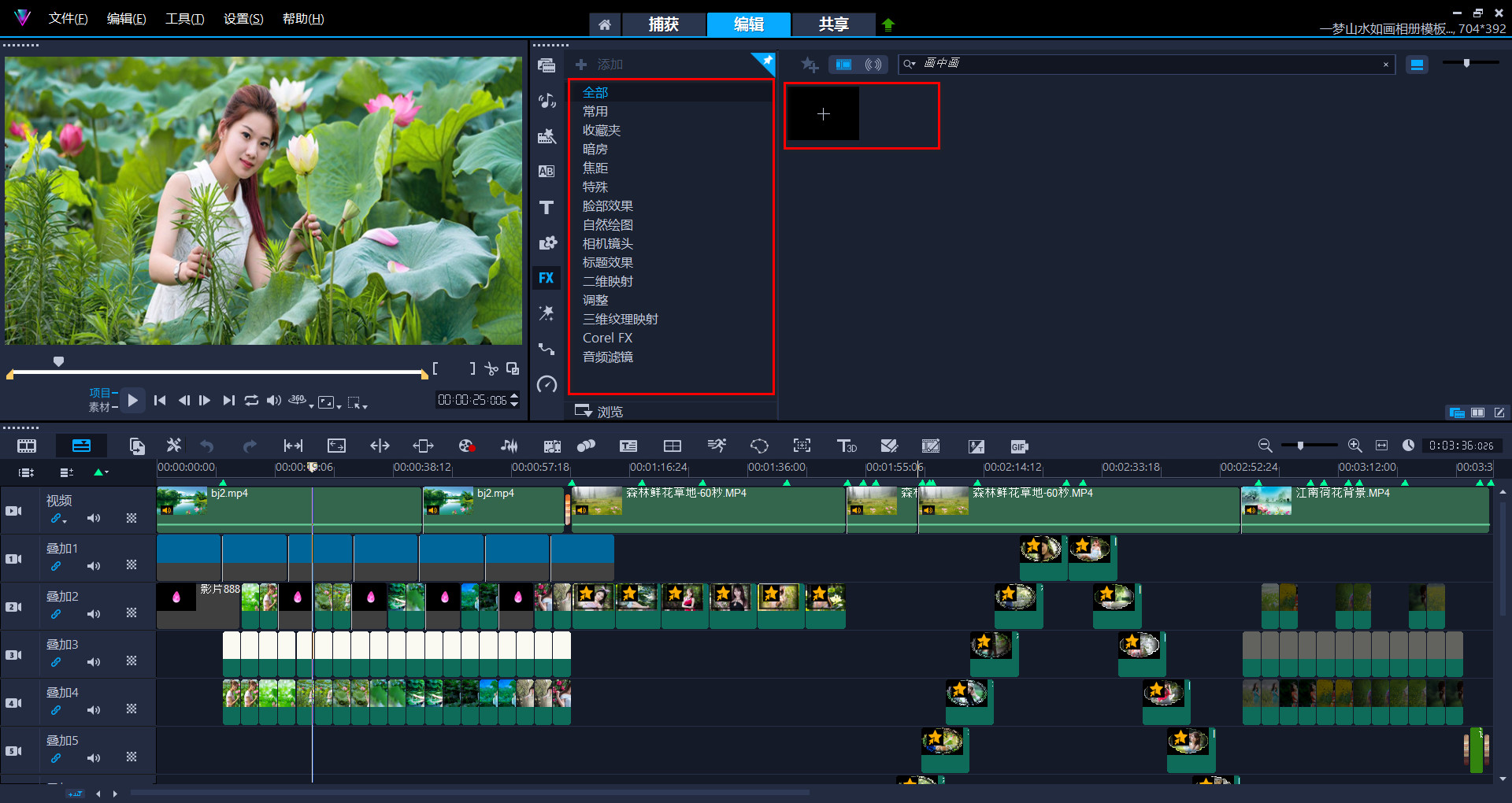
Task: Click the upload arrow next to 共享 tab
Action: [x=888, y=24]
